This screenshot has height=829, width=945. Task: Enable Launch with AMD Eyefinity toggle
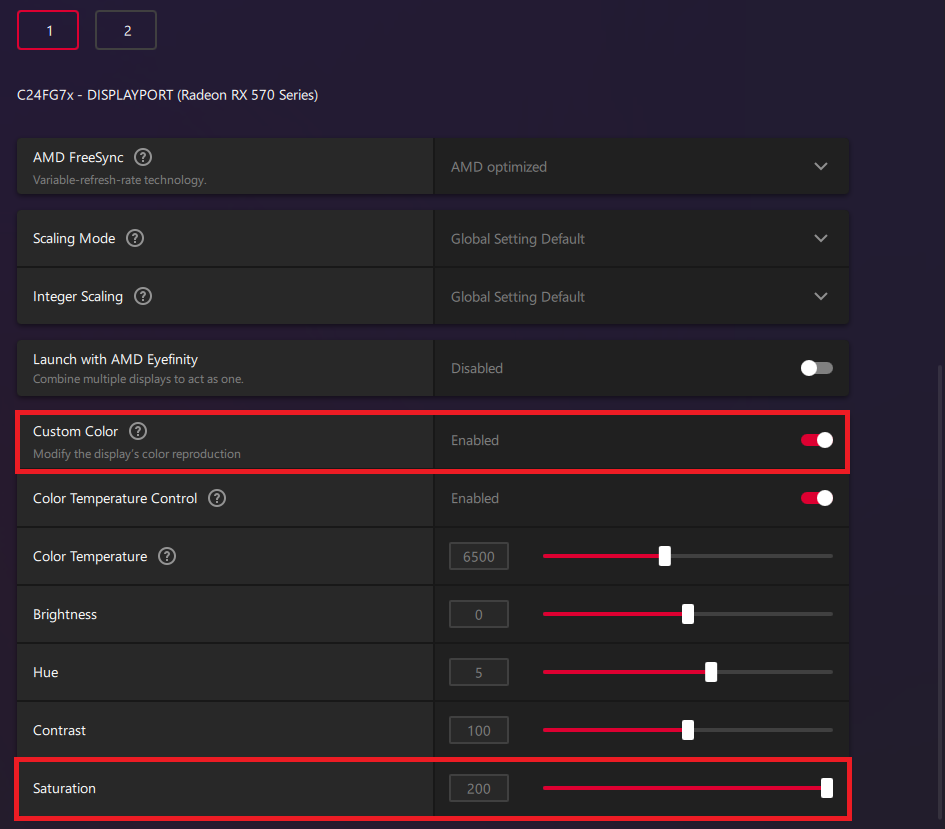[816, 368]
